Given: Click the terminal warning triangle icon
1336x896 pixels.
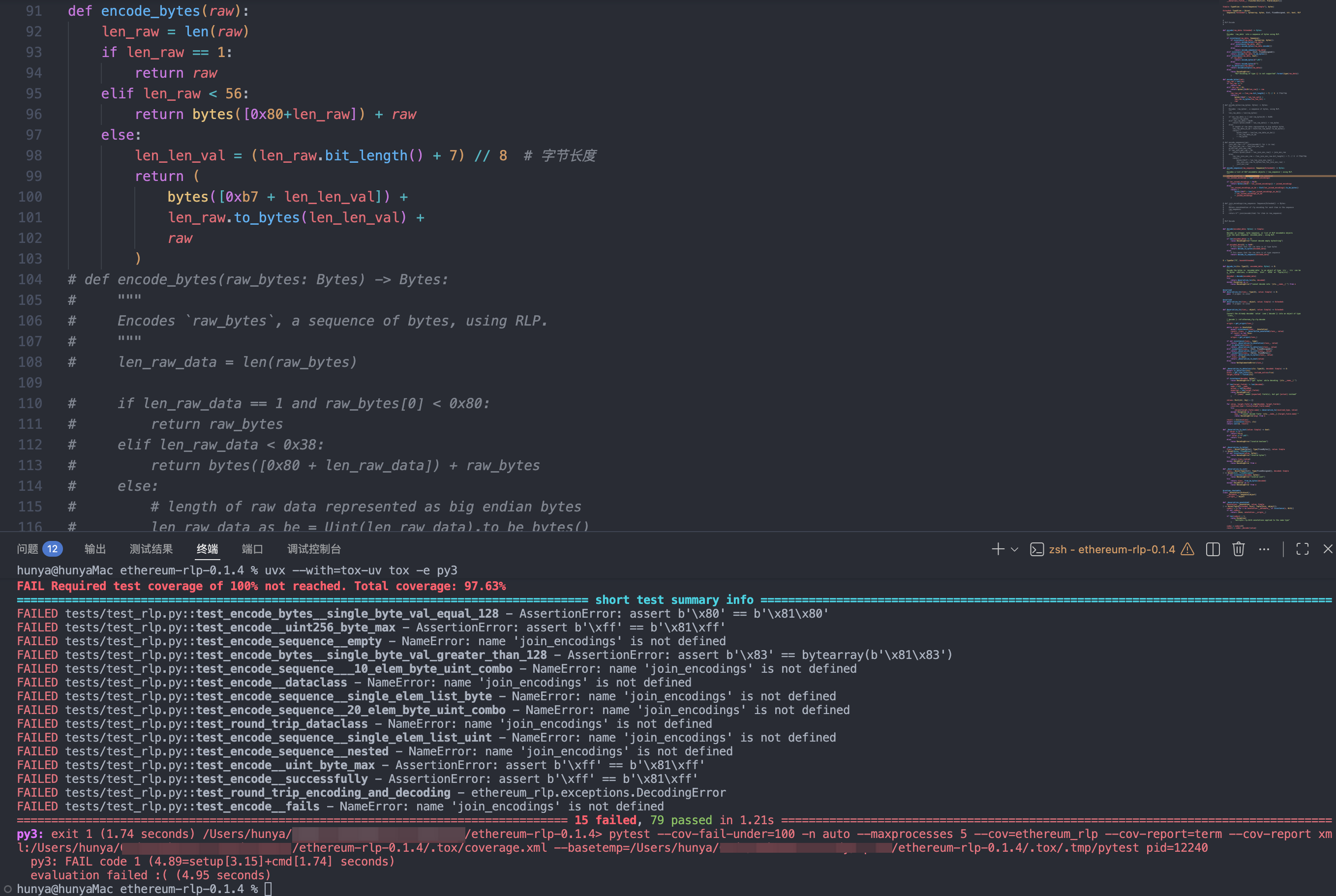Looking at the screenshot, I should tap(1187, 549).
